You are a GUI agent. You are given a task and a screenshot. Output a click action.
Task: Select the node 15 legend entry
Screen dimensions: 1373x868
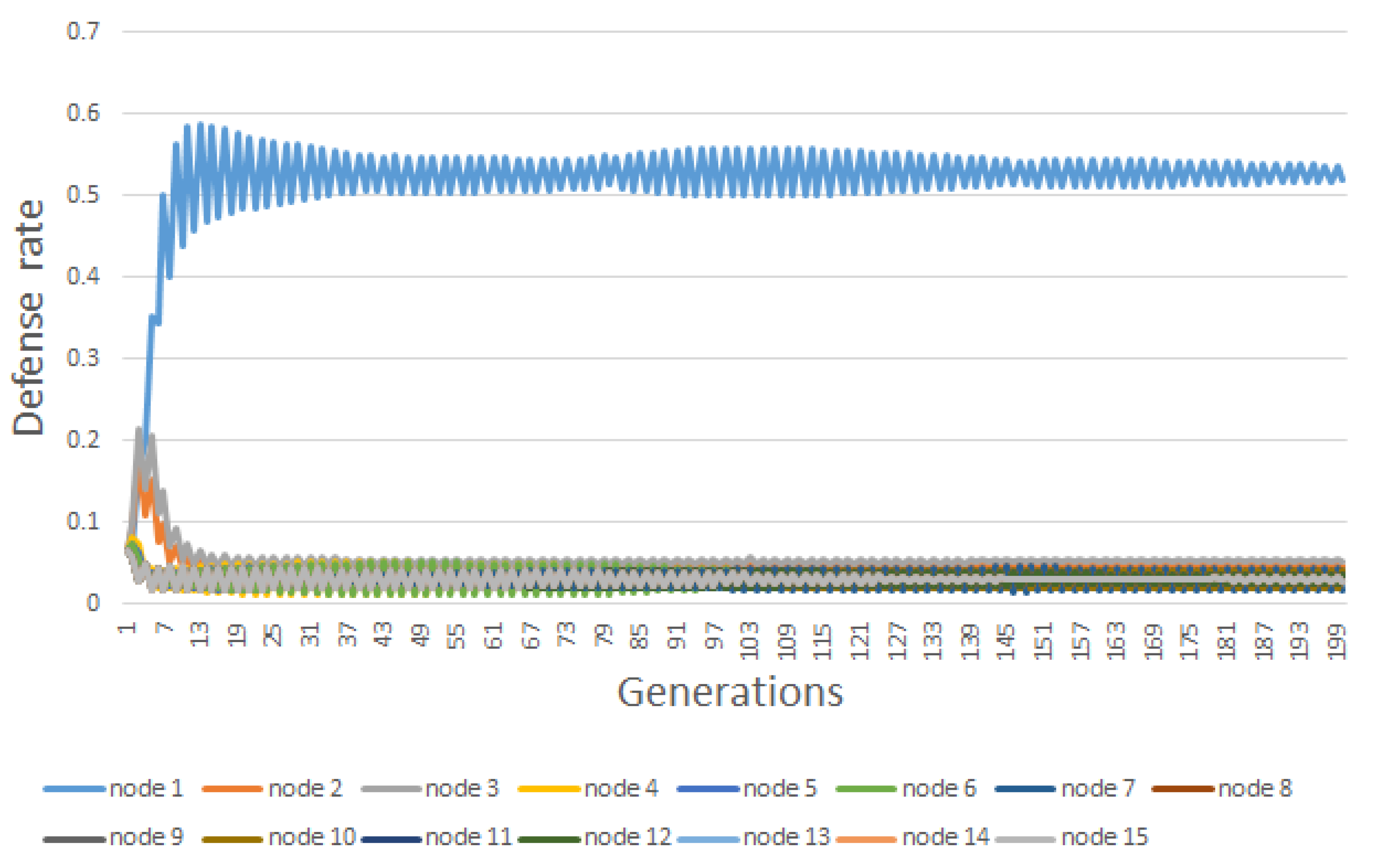pos(1104,837)
